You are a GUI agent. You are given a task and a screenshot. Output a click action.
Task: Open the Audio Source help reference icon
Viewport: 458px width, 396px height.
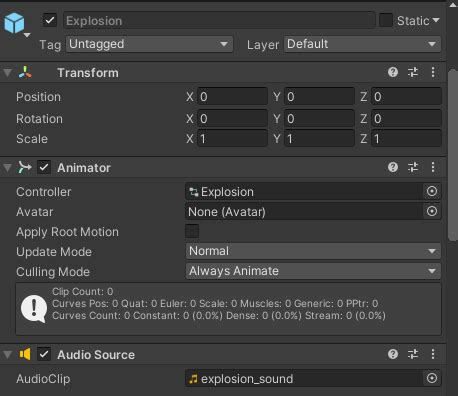tap(393, 354)
